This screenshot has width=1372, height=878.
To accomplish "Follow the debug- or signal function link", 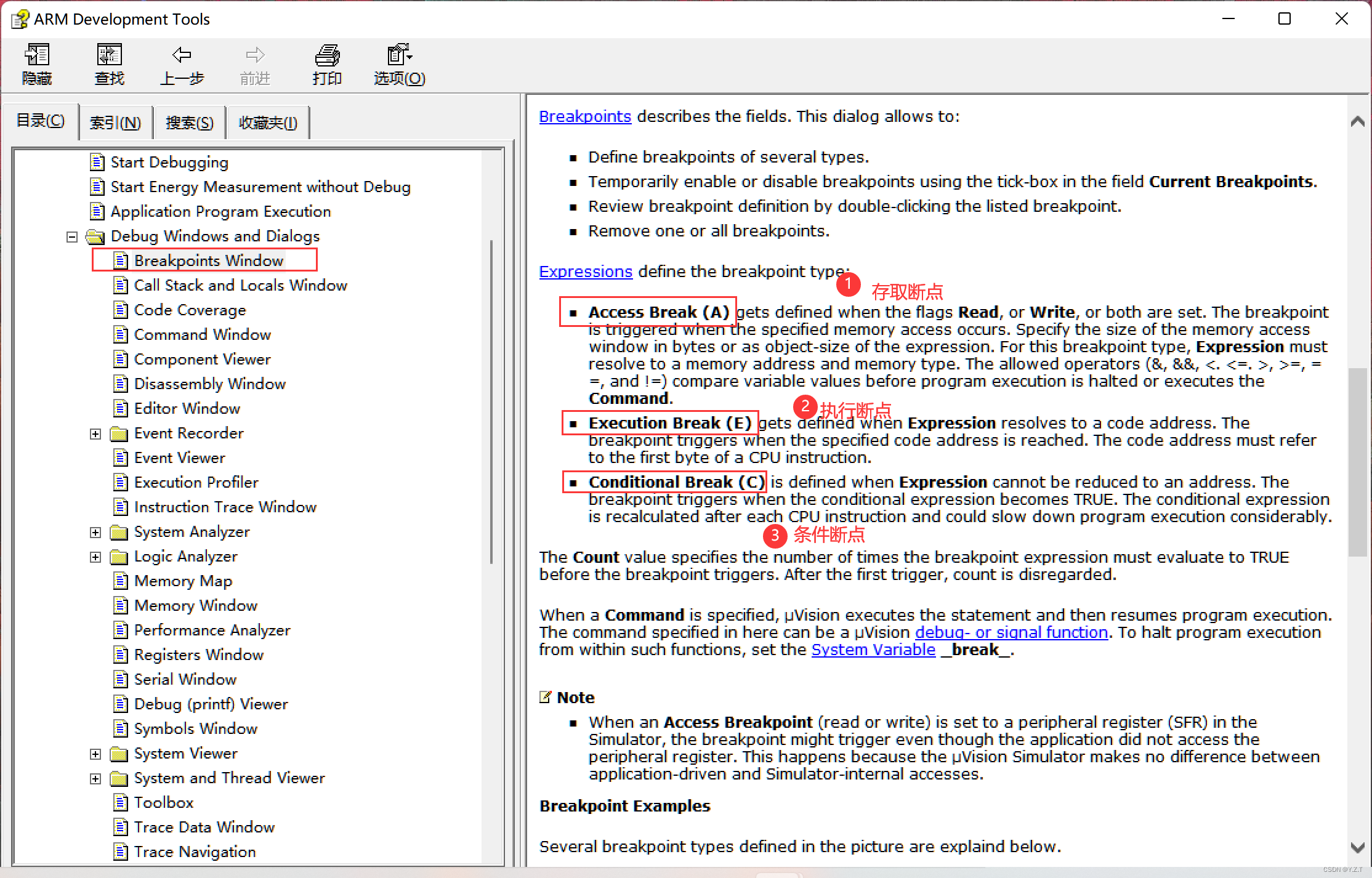I will (x=1011, y=632).
